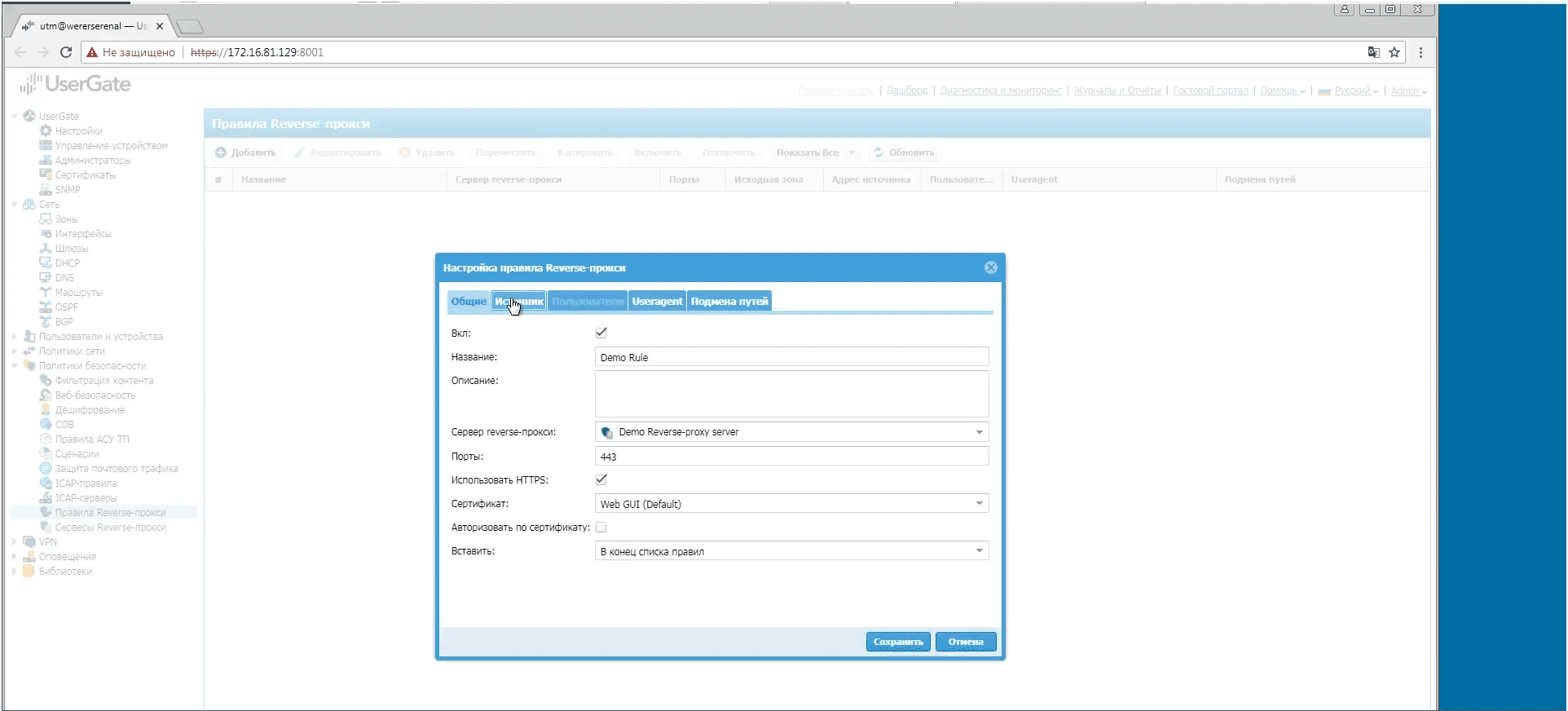Click the Управление устройством icon in sidebar
Screen dimensions: 1568x711
pos(46,145)
